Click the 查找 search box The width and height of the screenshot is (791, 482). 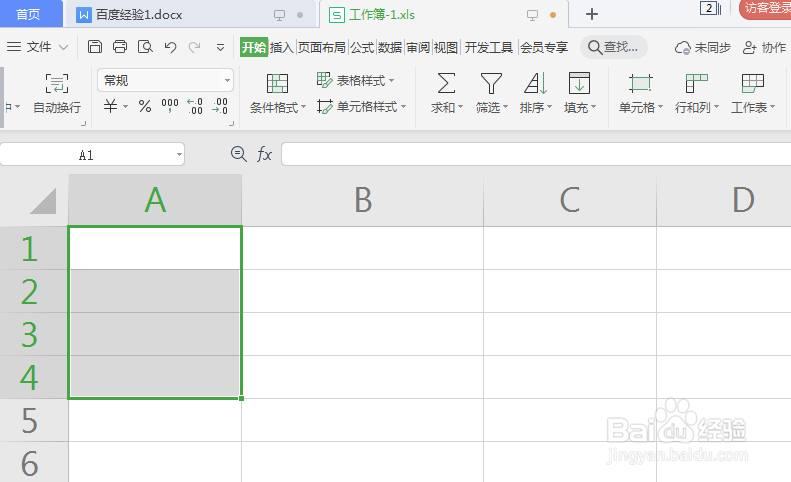pyautogui.click(x=613, y=47)
